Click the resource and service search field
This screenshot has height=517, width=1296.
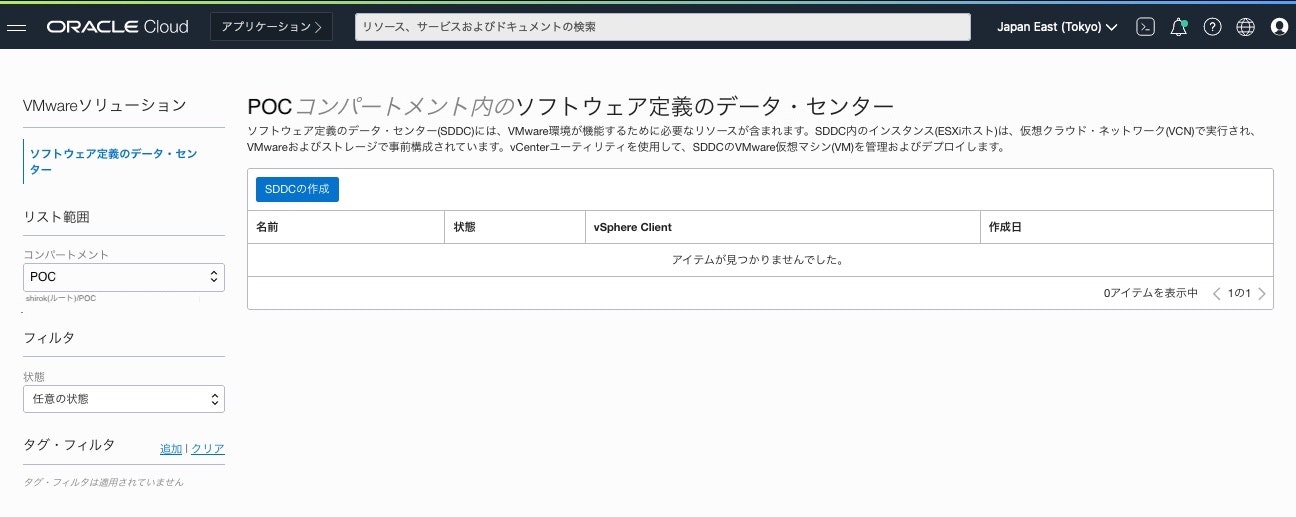pyautogui.click(x=663, y=27)
